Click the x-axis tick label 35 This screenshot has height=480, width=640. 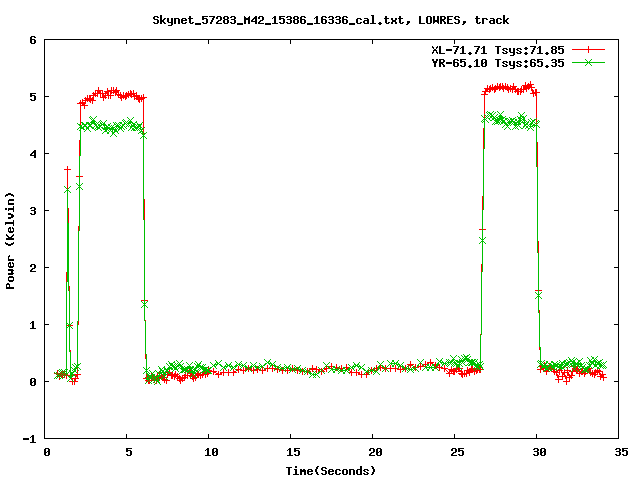coord(622,452)
